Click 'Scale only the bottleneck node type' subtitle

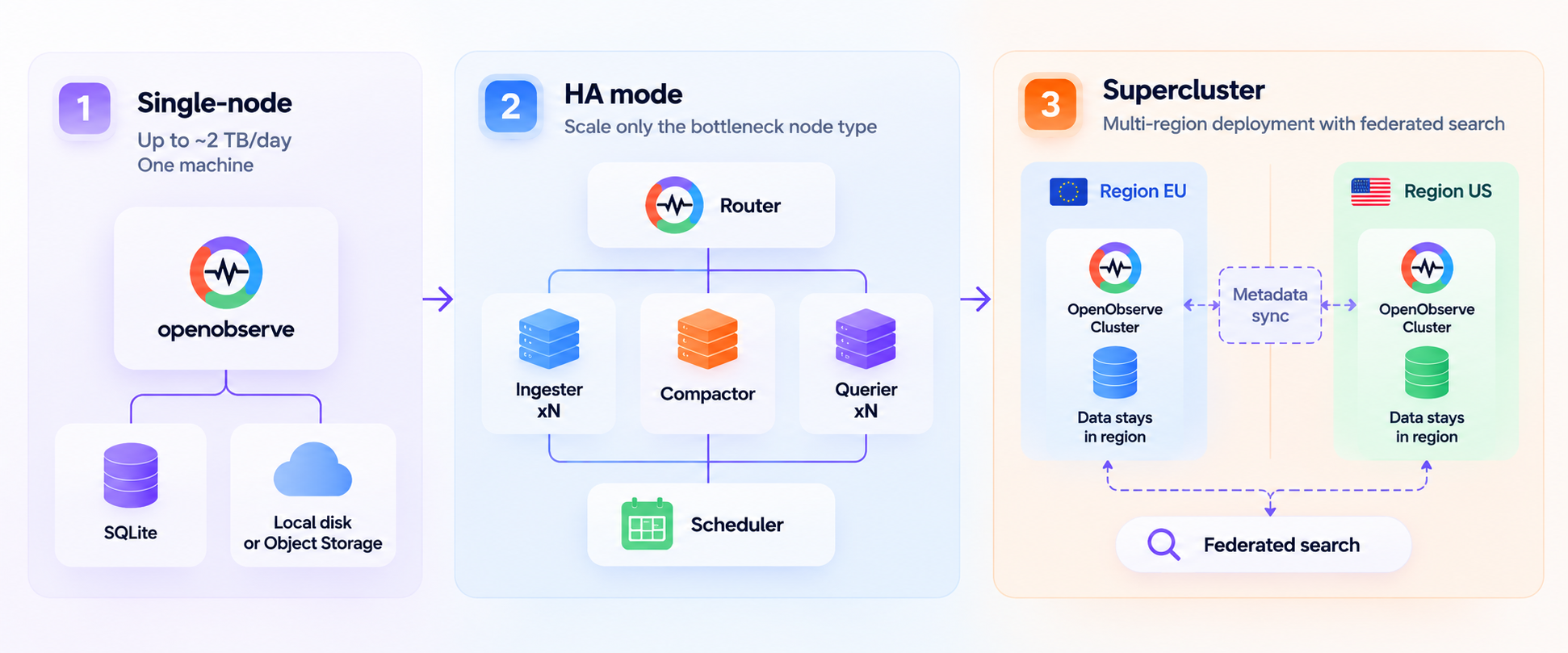(720, 127)
